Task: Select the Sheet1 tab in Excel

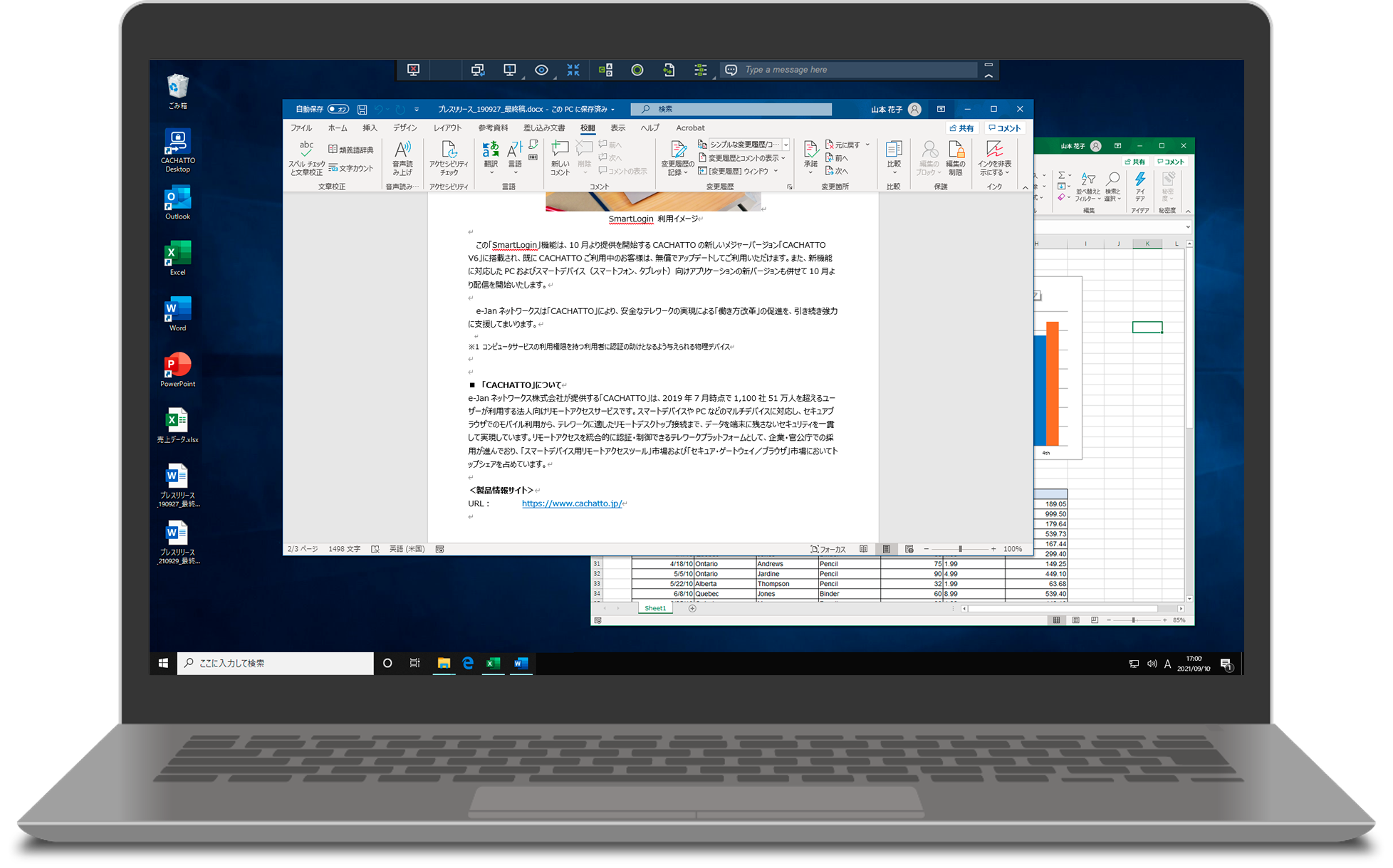Action: [x=654, y=608]
